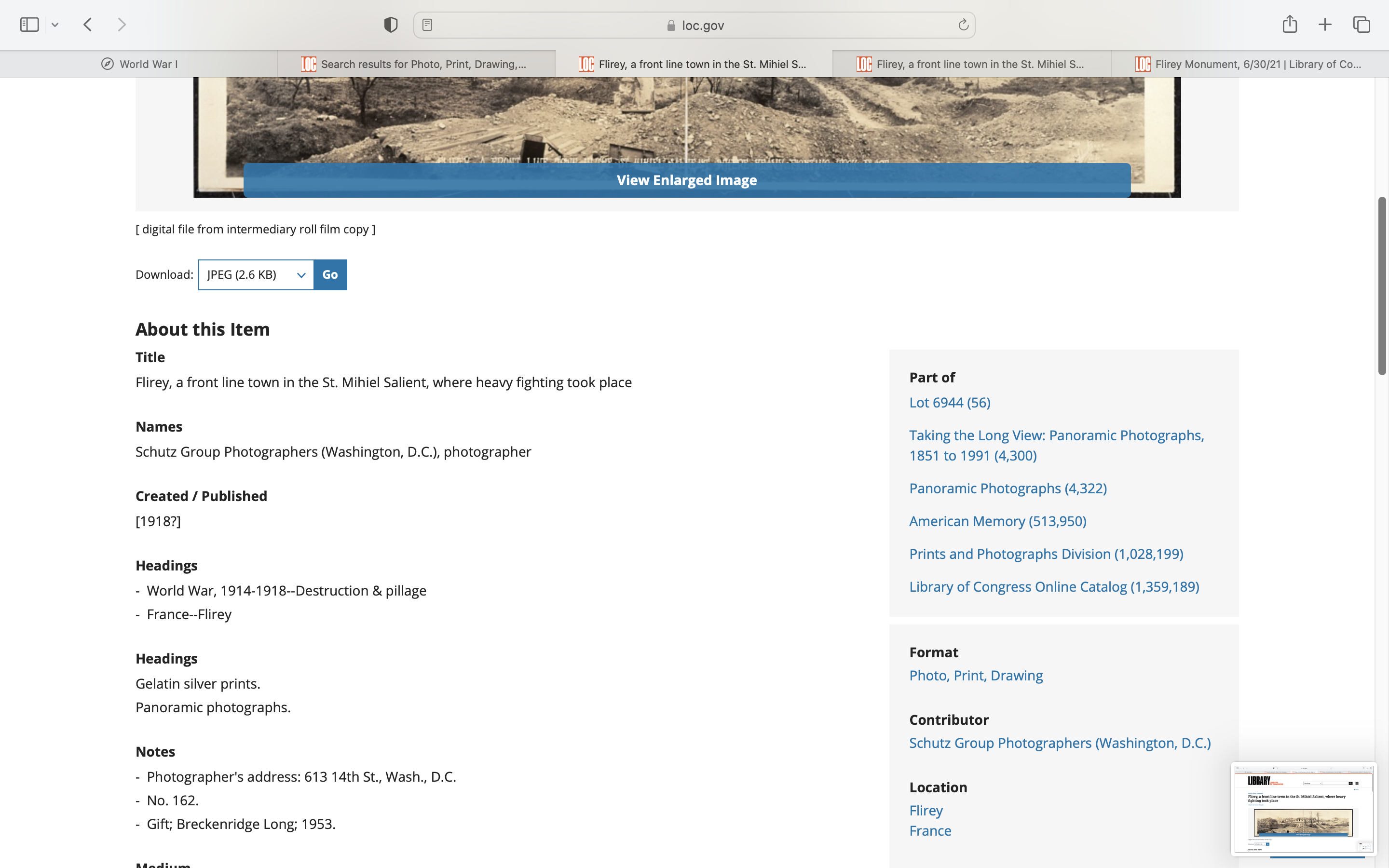Reload the page with refresh icon
The image size is (1389, 868).
click(963, 25)
